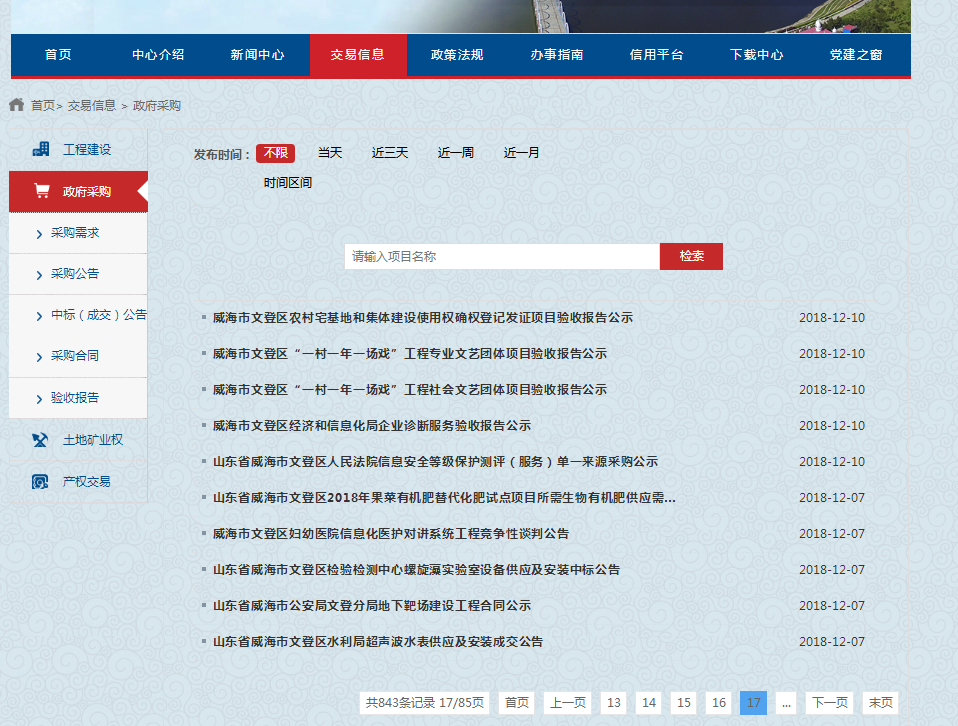Select the 不限 time filter
This screenshot has height=726, width=958.
(x=275, y=153)
